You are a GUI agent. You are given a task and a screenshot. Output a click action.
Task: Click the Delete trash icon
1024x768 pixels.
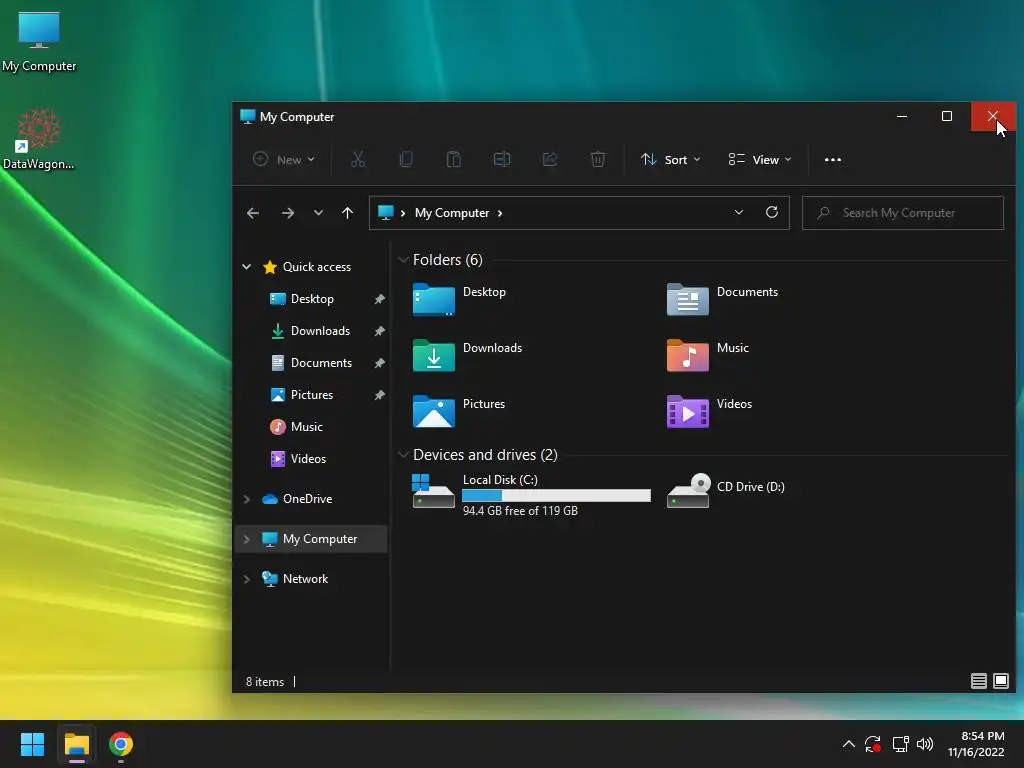tap(598, 159)
